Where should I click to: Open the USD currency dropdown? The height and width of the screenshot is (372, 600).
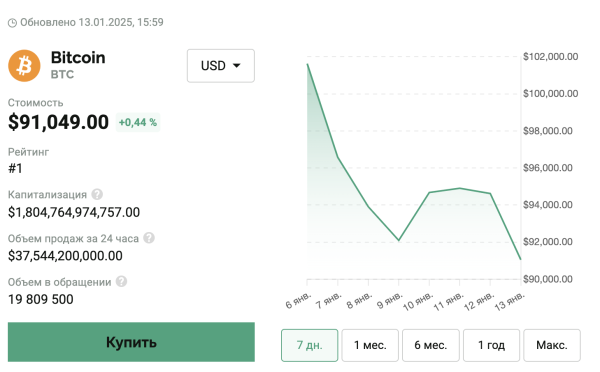tap(221, 66)
